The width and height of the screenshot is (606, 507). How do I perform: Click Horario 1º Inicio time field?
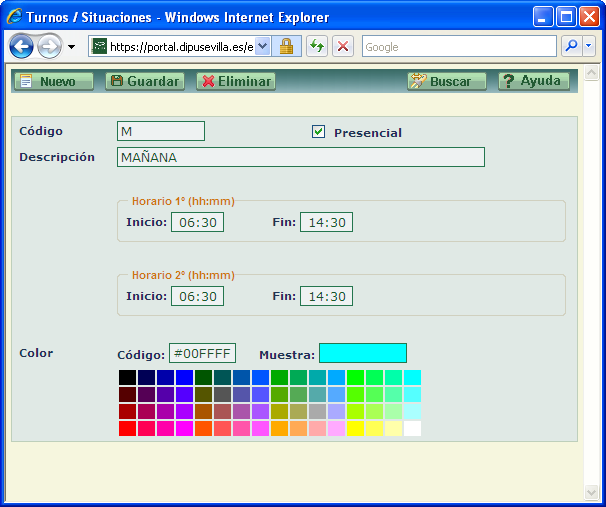[197, 222]
